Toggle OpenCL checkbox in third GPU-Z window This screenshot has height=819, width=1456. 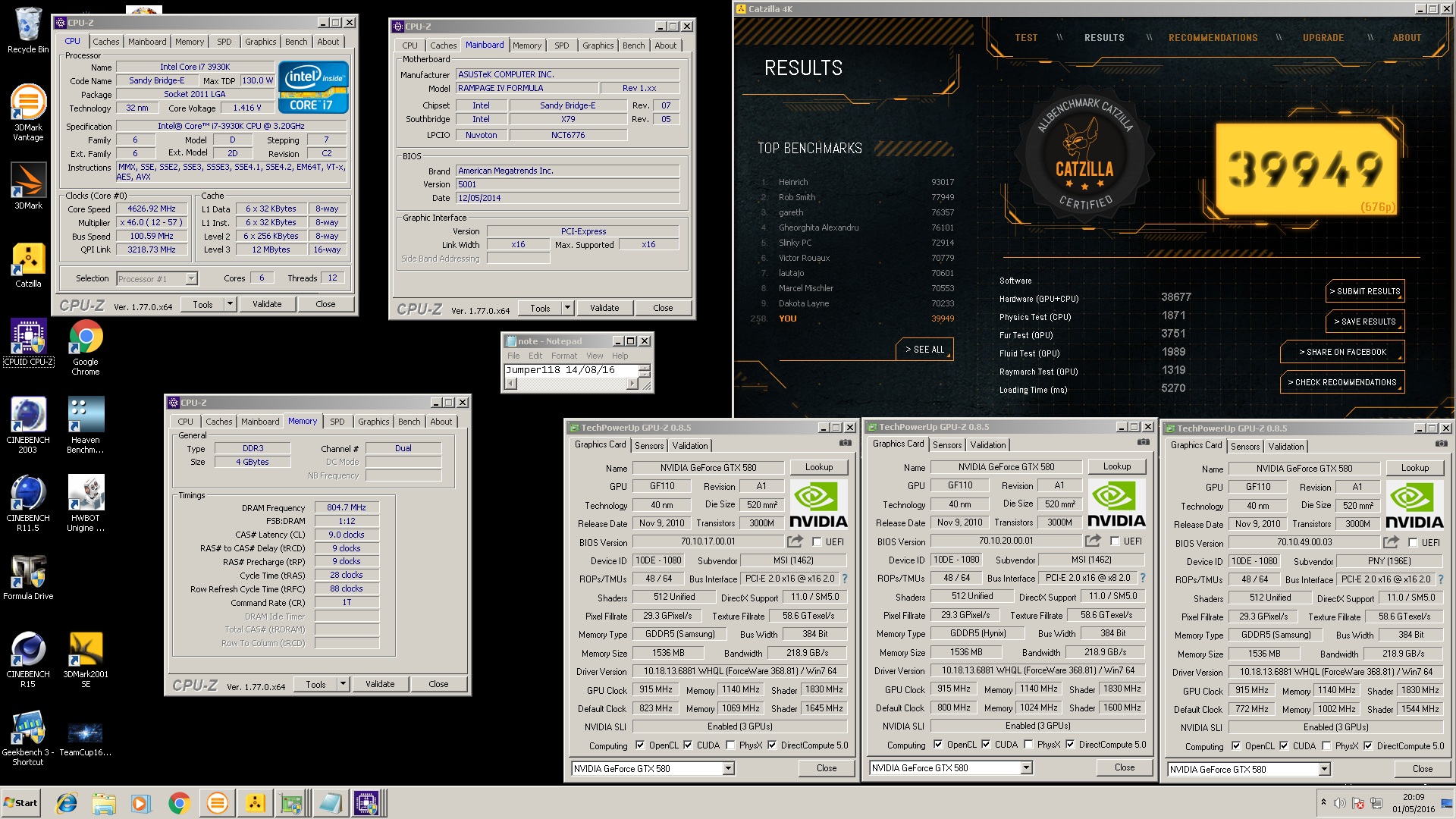pos(1236,746)
